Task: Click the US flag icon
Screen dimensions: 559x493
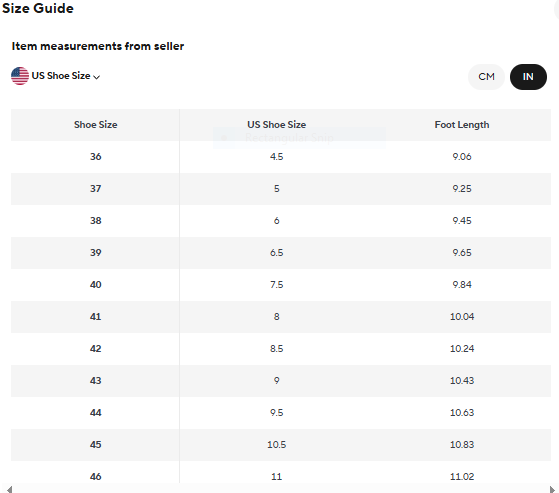Action: [20, 76]
